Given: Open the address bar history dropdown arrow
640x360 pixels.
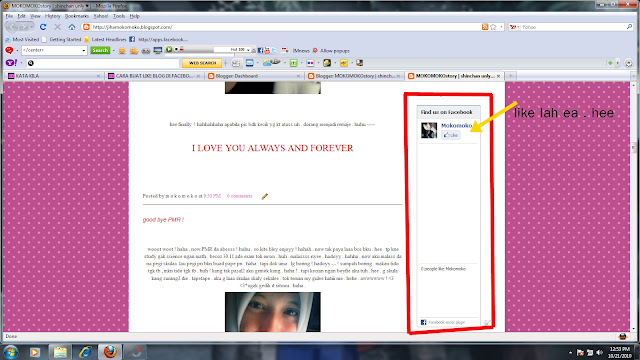Looking at the screenshot, I should [501, 27].
